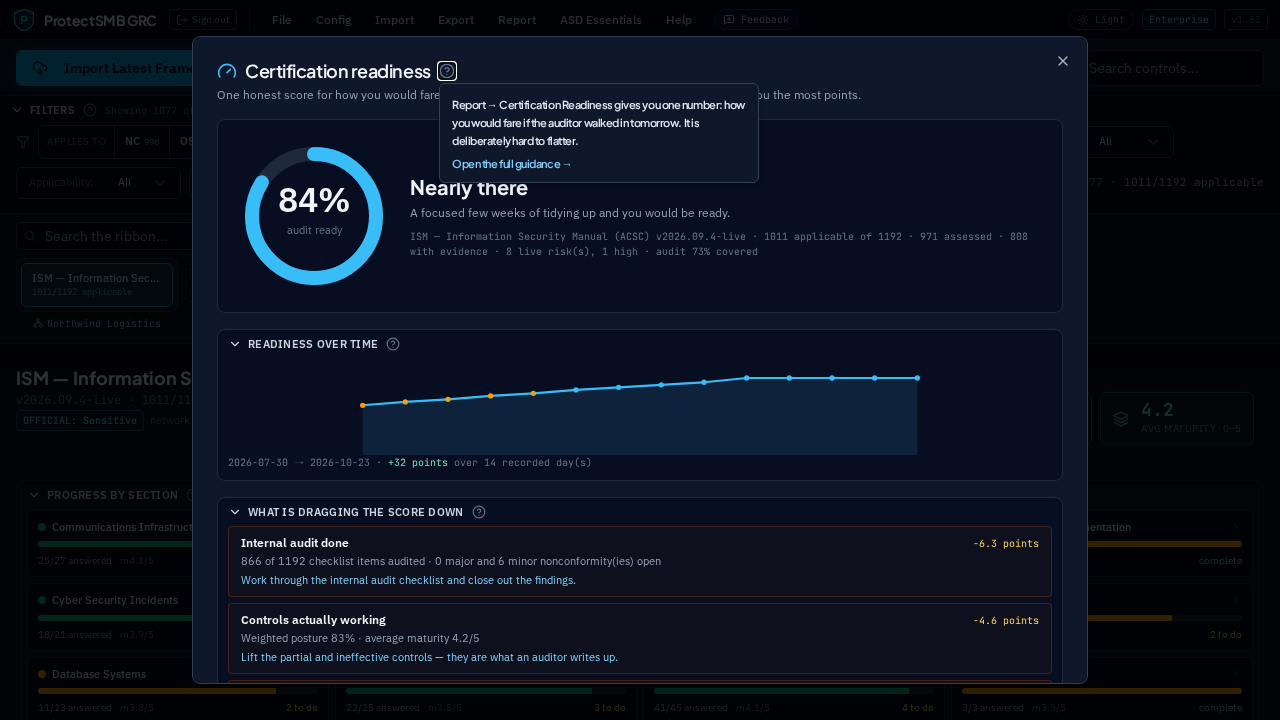
Task: Collapse the Progress by Section panel
Action: pos(34,495)
